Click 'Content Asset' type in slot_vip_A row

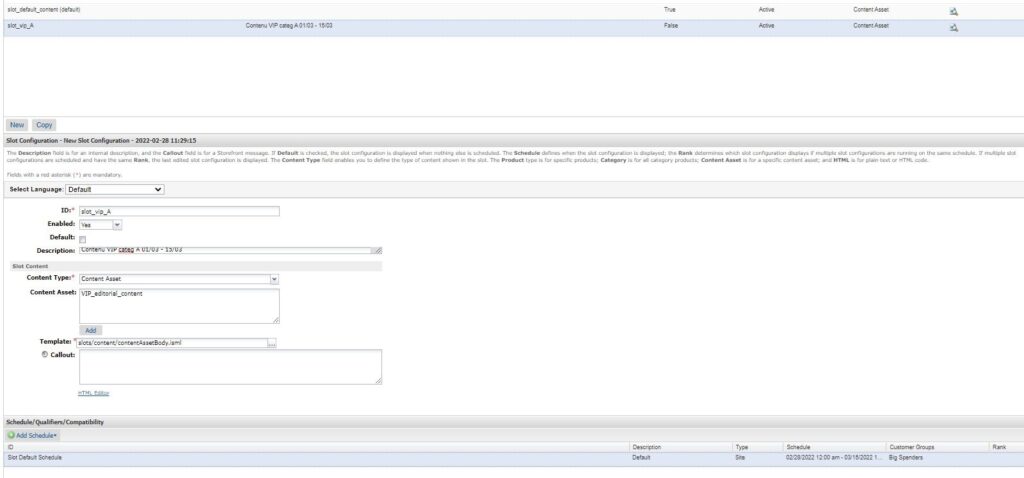tap(871, 25)
